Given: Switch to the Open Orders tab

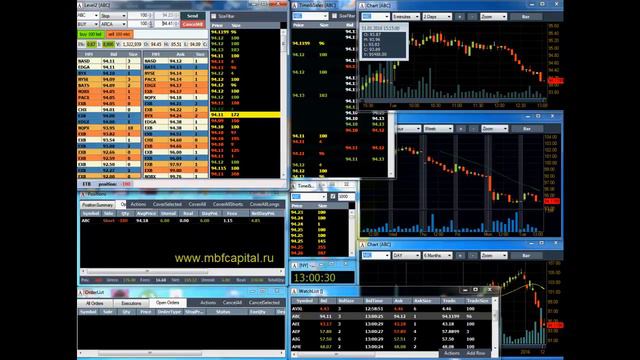Looking at the screenshot, I should coord(167,303).
